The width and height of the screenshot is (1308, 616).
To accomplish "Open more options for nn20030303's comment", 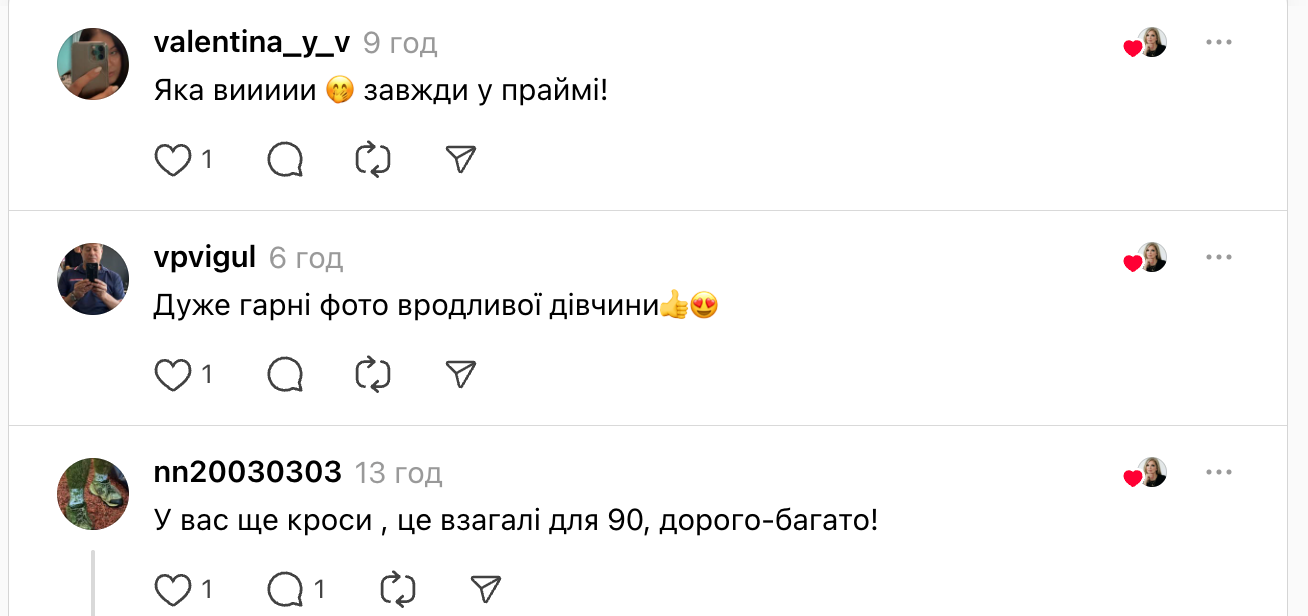I will pos(1218,473).
